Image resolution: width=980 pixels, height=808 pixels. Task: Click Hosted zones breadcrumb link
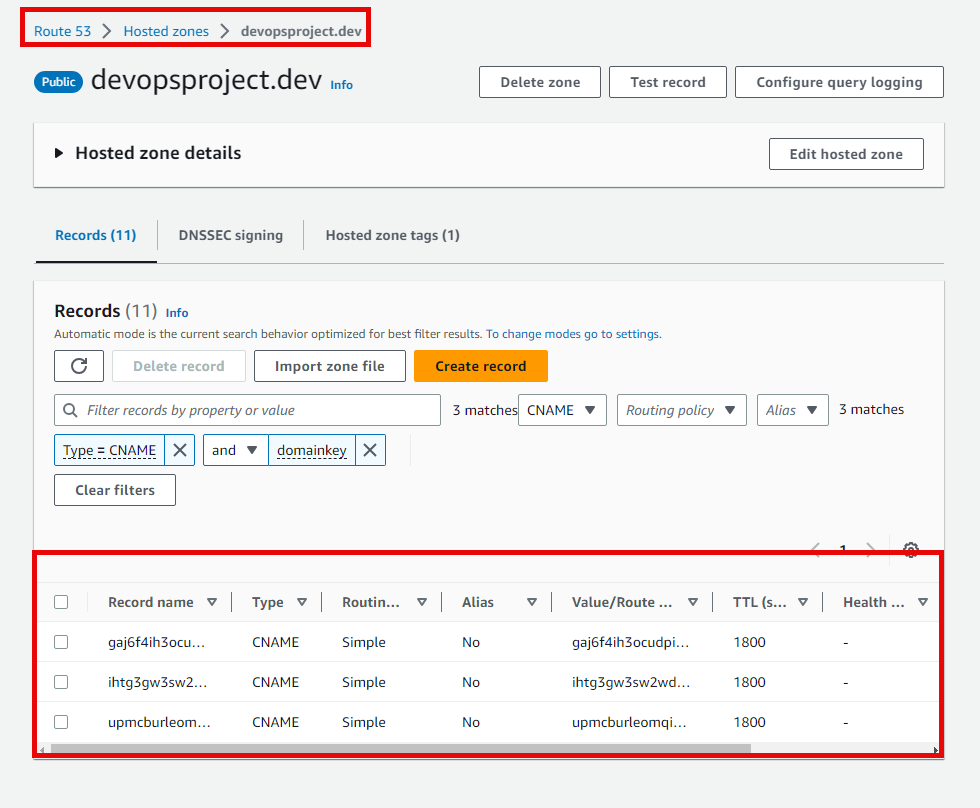tap(166, 31)
